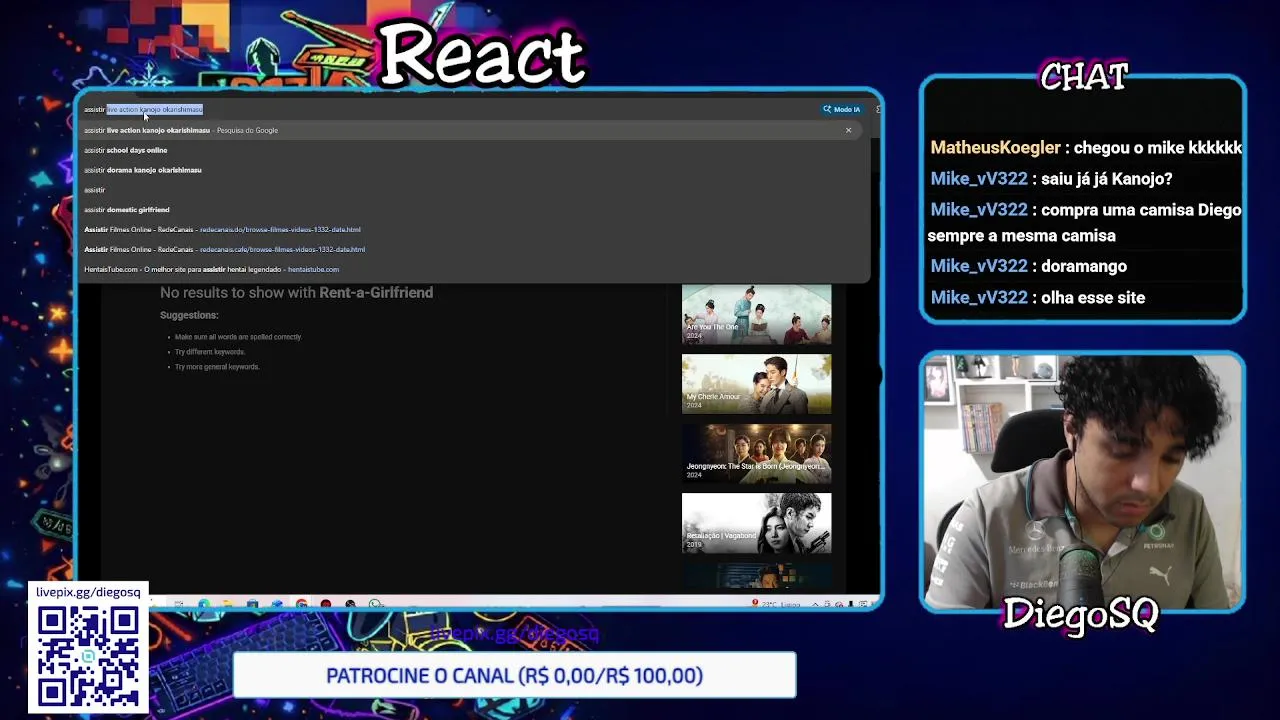Select suggestion 'assistir live action kanojo okarishimasu' Pesquisa do Google
The image size is (1280, 720).
470,130
